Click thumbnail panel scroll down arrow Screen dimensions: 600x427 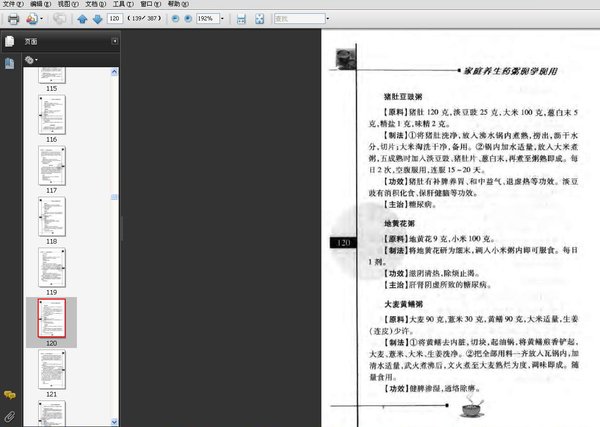(114, 422)
